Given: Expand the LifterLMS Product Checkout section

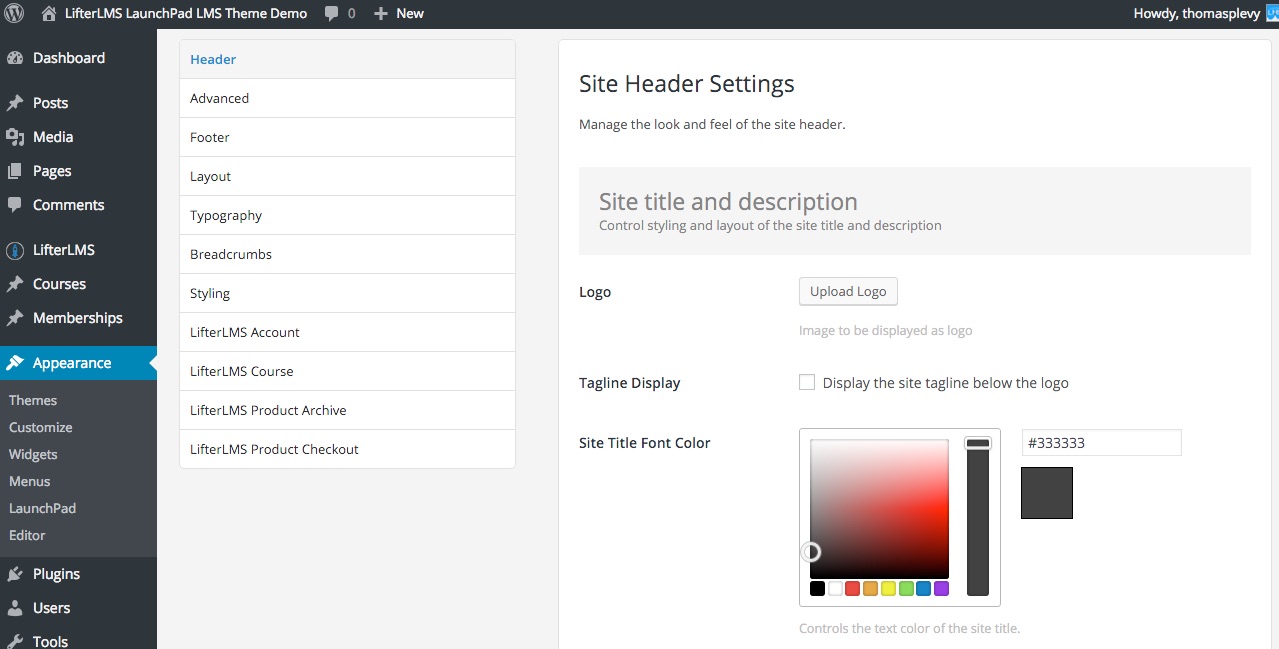Looking at the screenshot, I should click(273, 448).
